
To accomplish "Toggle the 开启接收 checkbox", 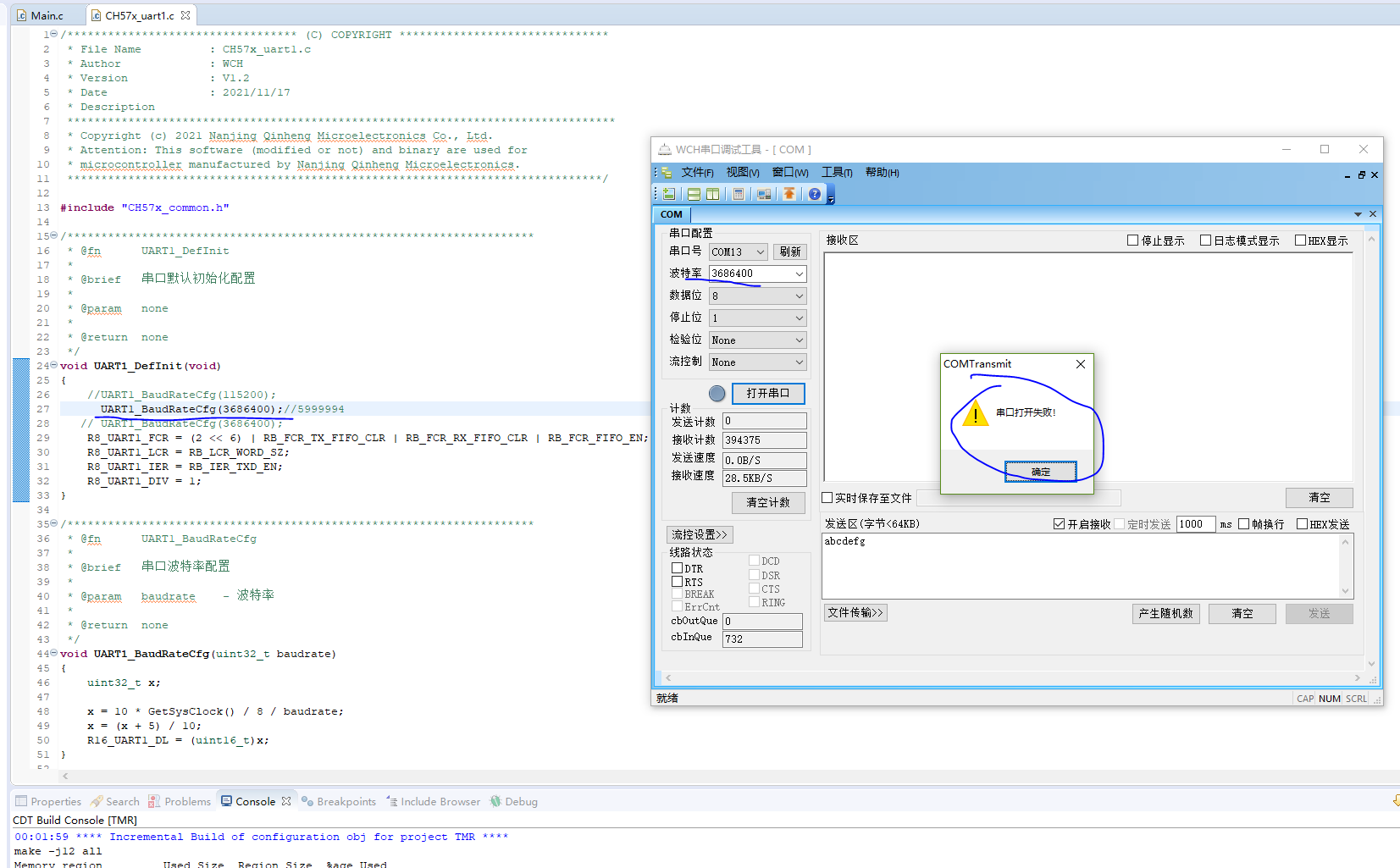I will pyautogui.click(x=1059, y=524).
